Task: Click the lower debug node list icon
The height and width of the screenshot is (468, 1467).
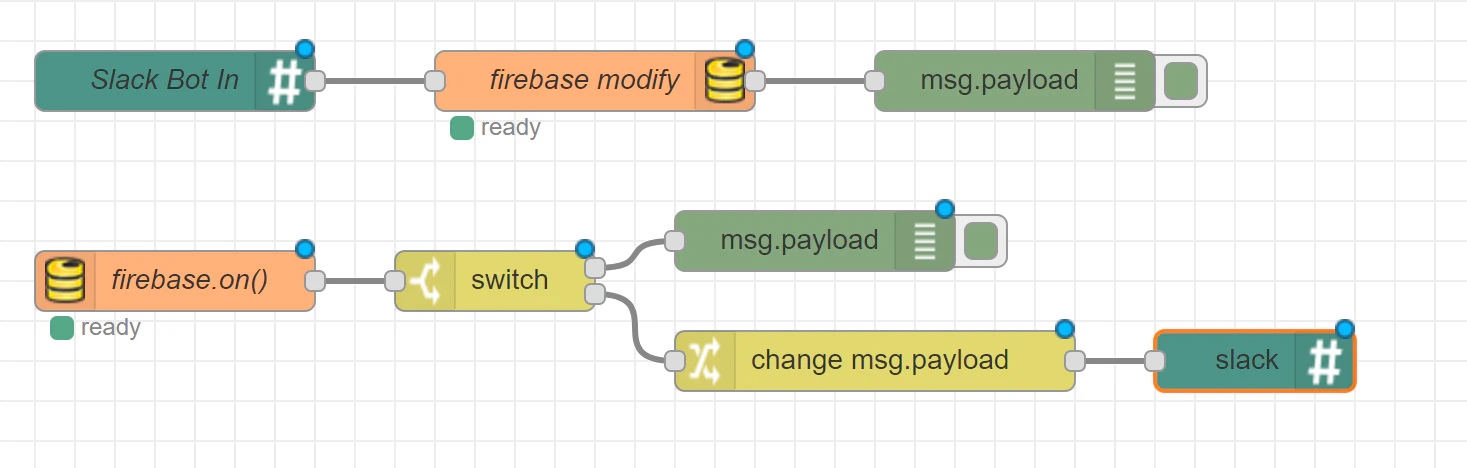Action: tap(925, 241)
